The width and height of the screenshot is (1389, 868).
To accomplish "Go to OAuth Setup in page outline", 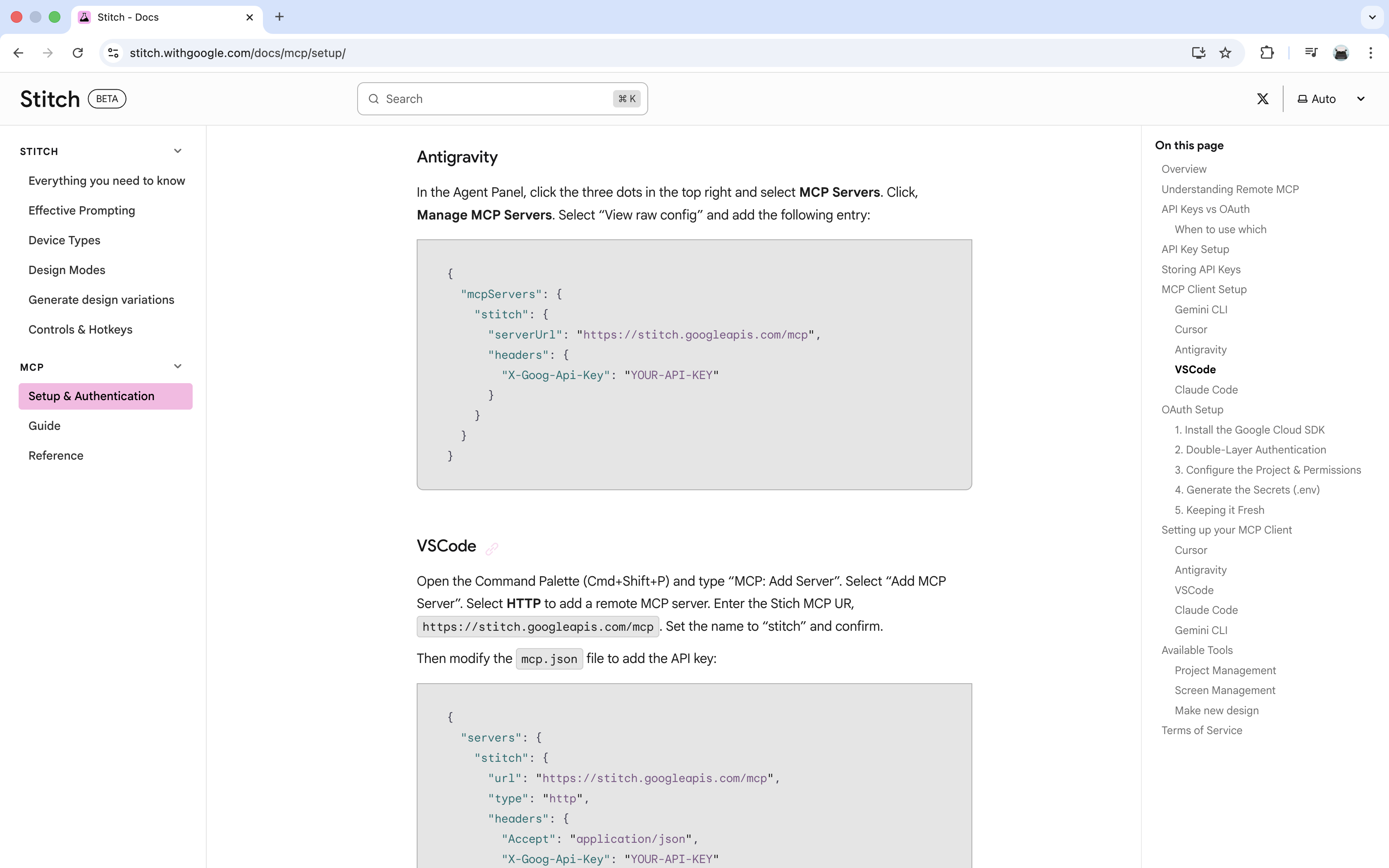I will [1192, 409].
